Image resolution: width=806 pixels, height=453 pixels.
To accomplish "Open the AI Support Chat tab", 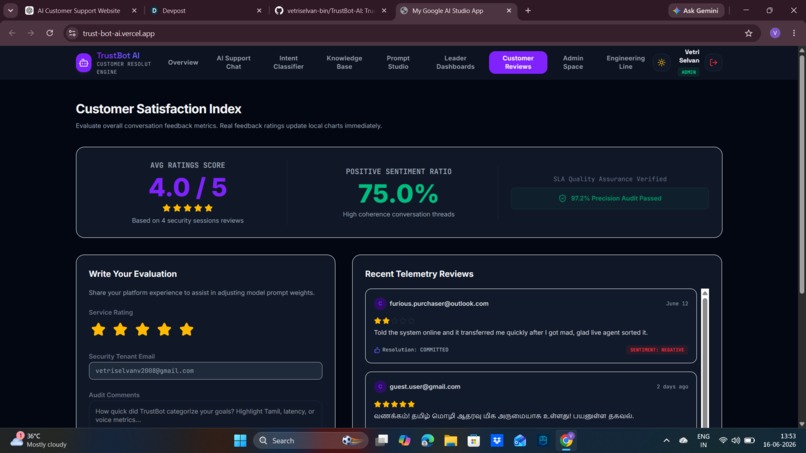I will (x=233, y=62).
